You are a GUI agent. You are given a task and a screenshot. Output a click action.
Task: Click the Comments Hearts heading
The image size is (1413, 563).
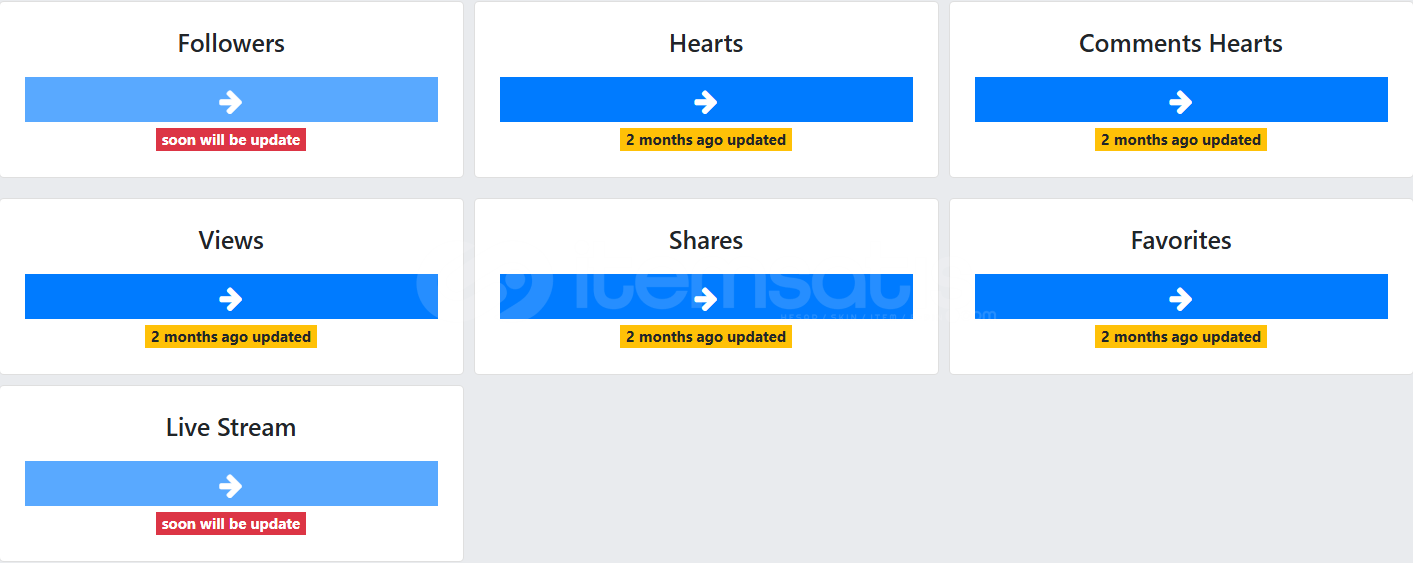pyautogui.click(x=1181, y=44)
